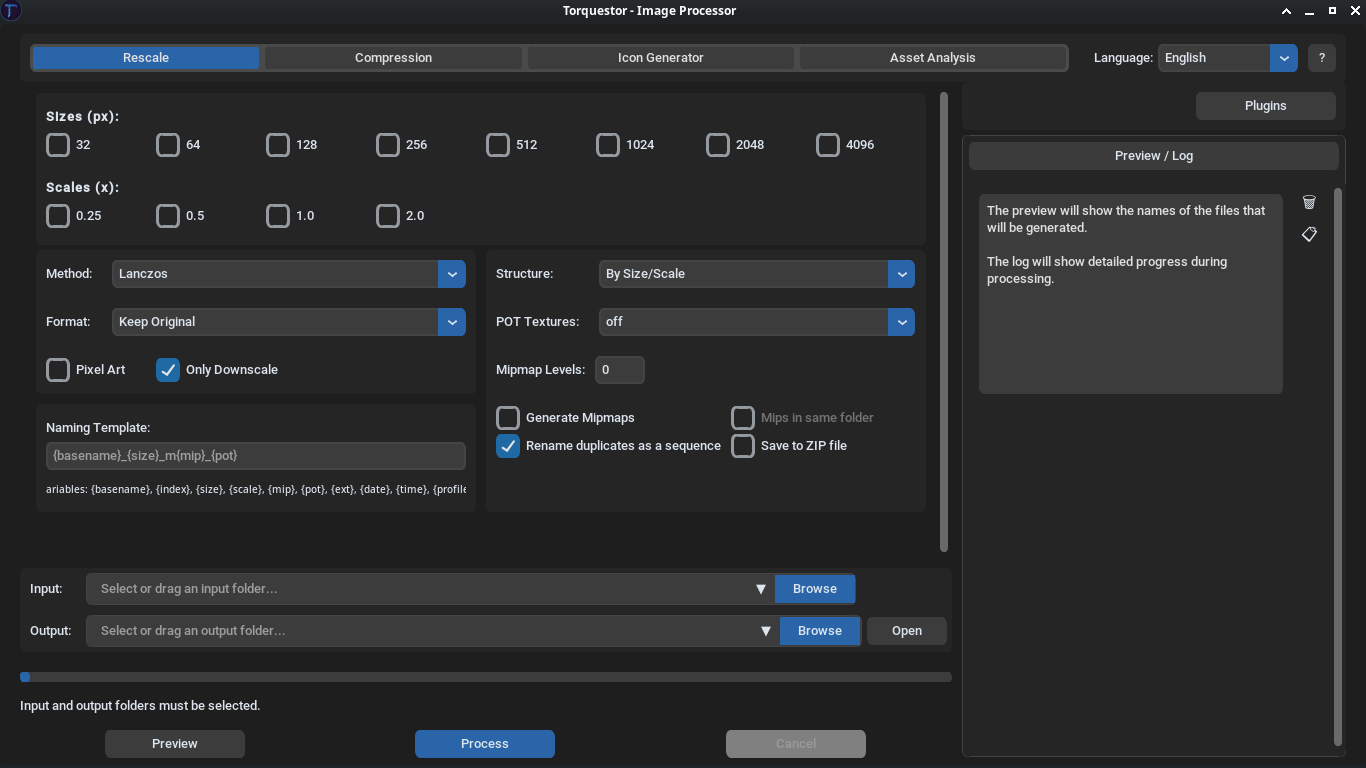Switch to the Compression tab
The width and height of the screenshot is (1366, 768).
tap(393, 58)
